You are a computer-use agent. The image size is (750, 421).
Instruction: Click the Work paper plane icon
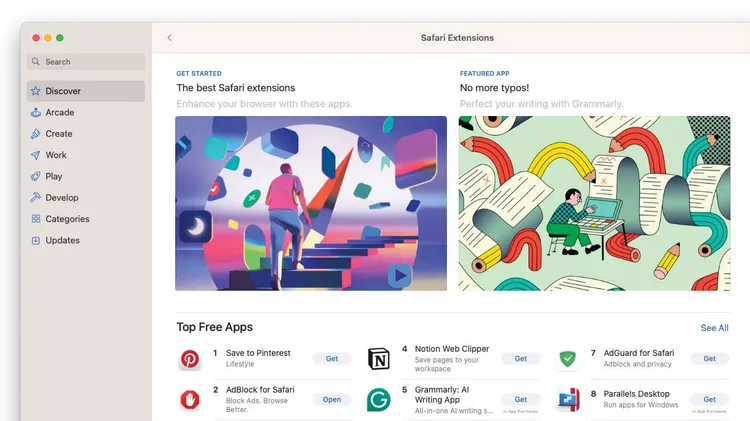35,155
